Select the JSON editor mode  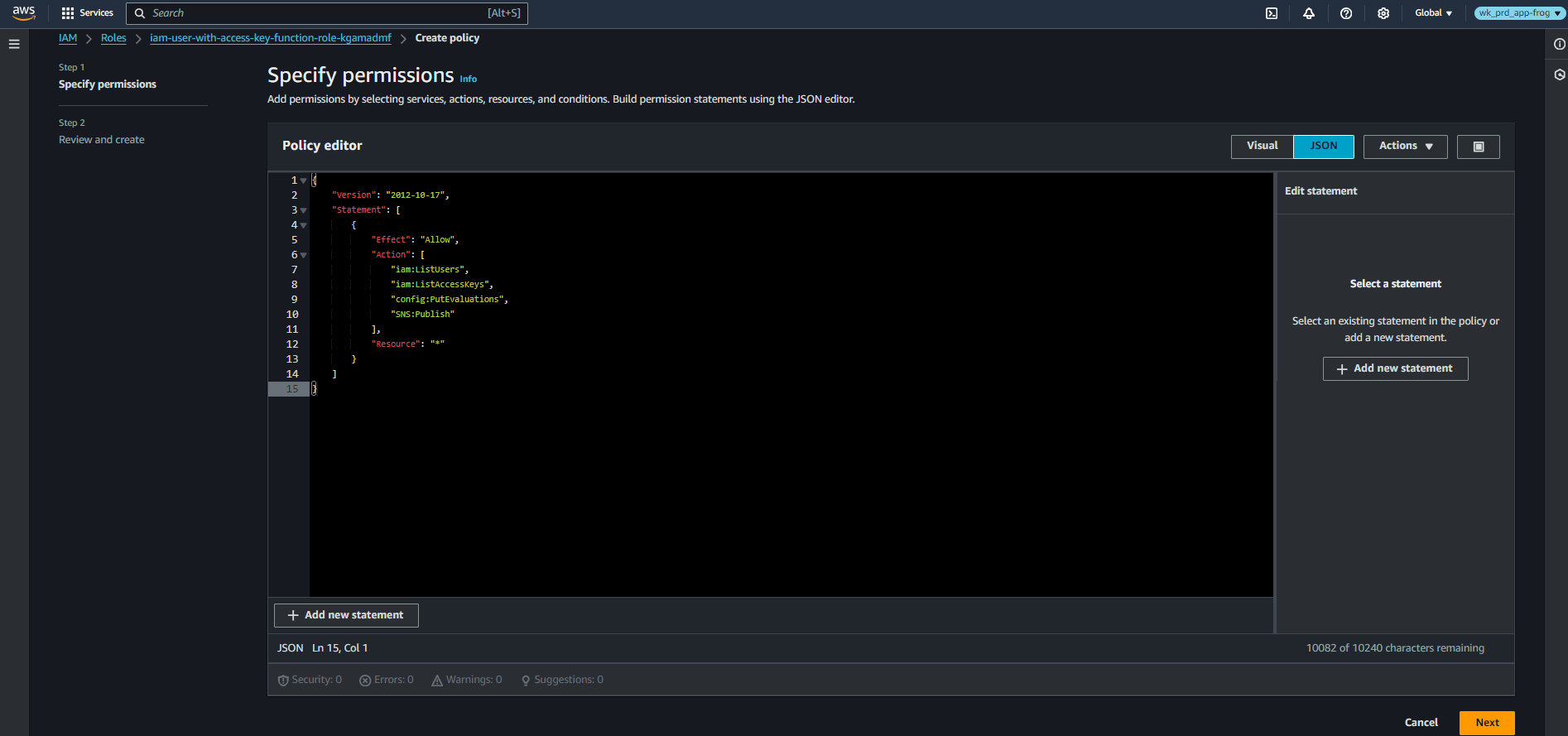(x=1323, y=147)
